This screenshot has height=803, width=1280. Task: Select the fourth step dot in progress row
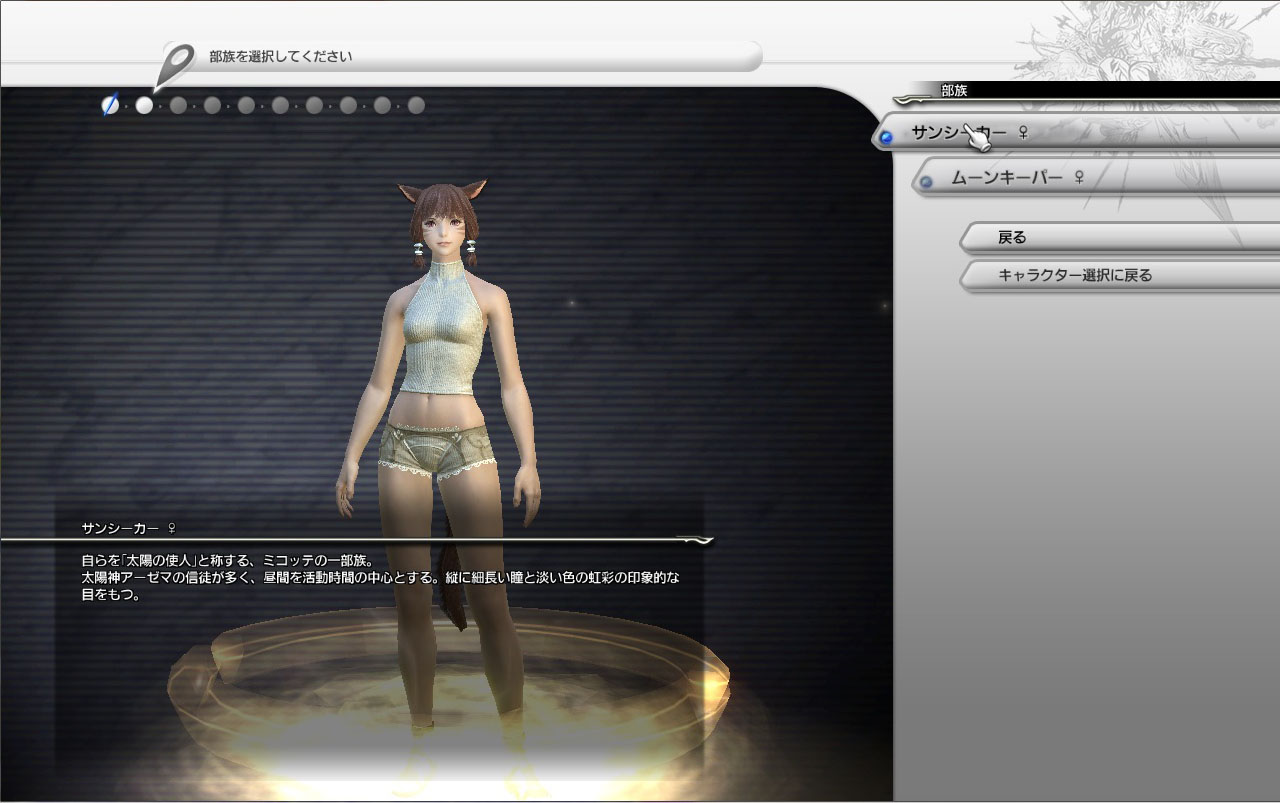(x=212, y=105)
